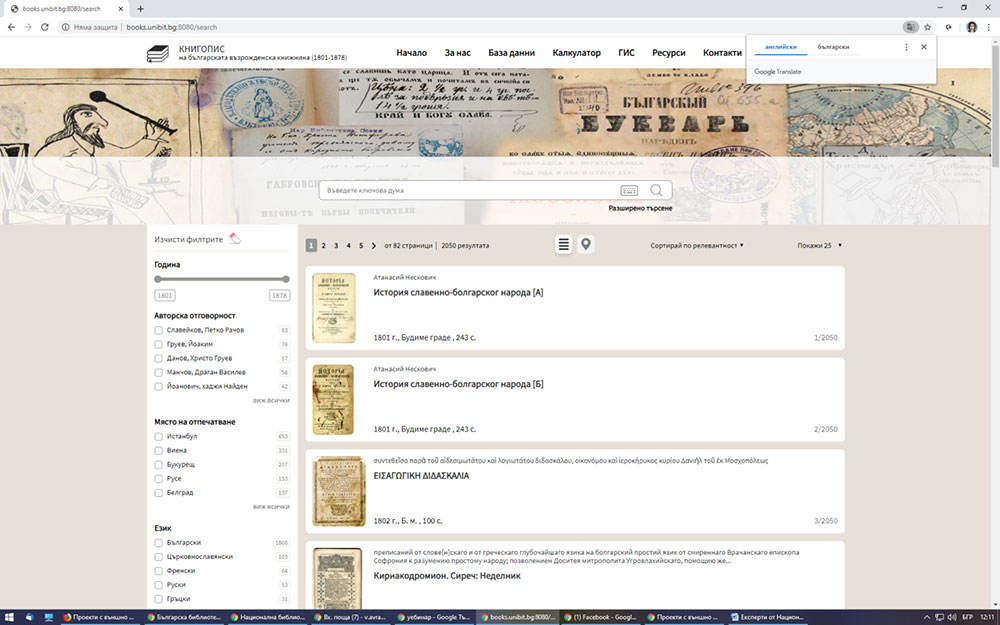
Task: Click the 1878 end year box
Action: [279, 295]
